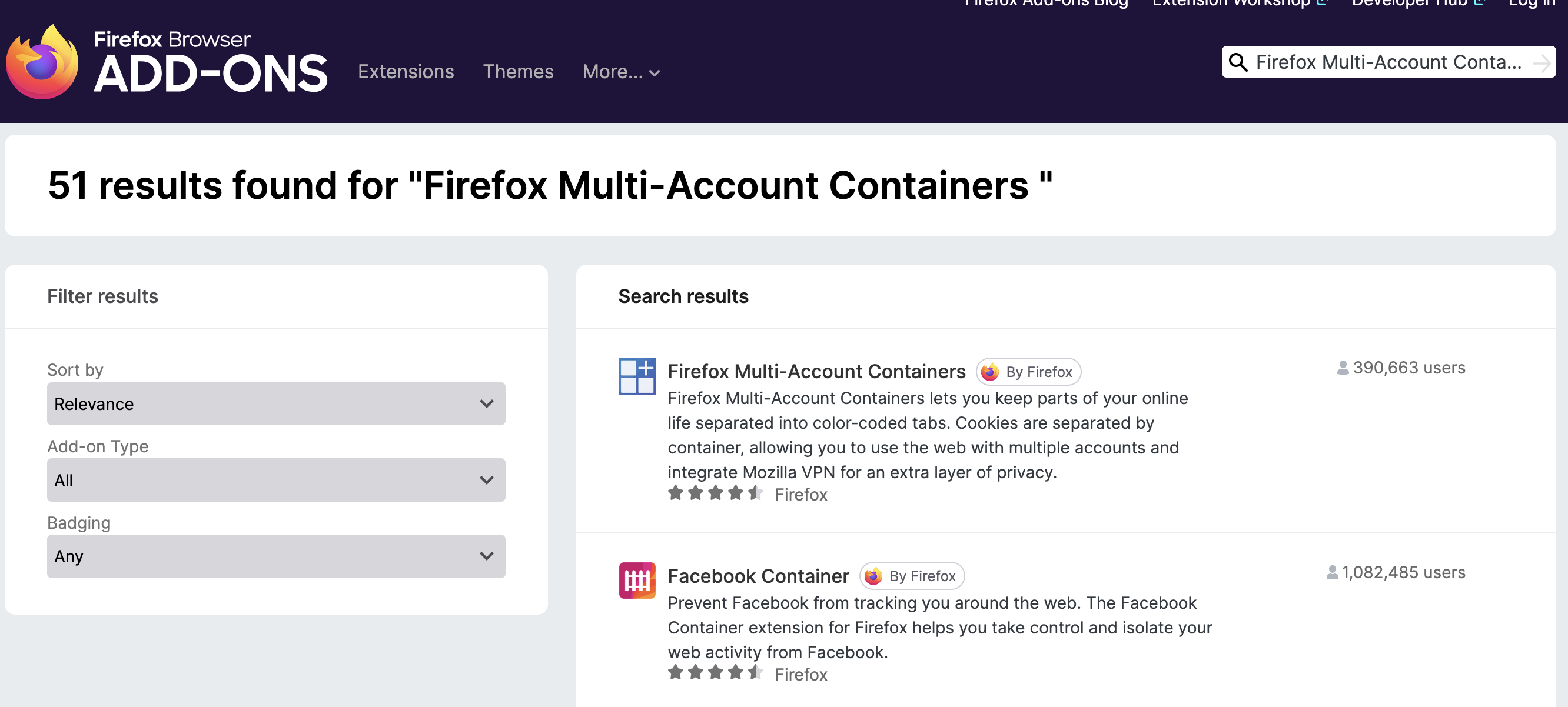1568x707 pixels.
Task: Switch to the Themes section
Action: (518, 72)
